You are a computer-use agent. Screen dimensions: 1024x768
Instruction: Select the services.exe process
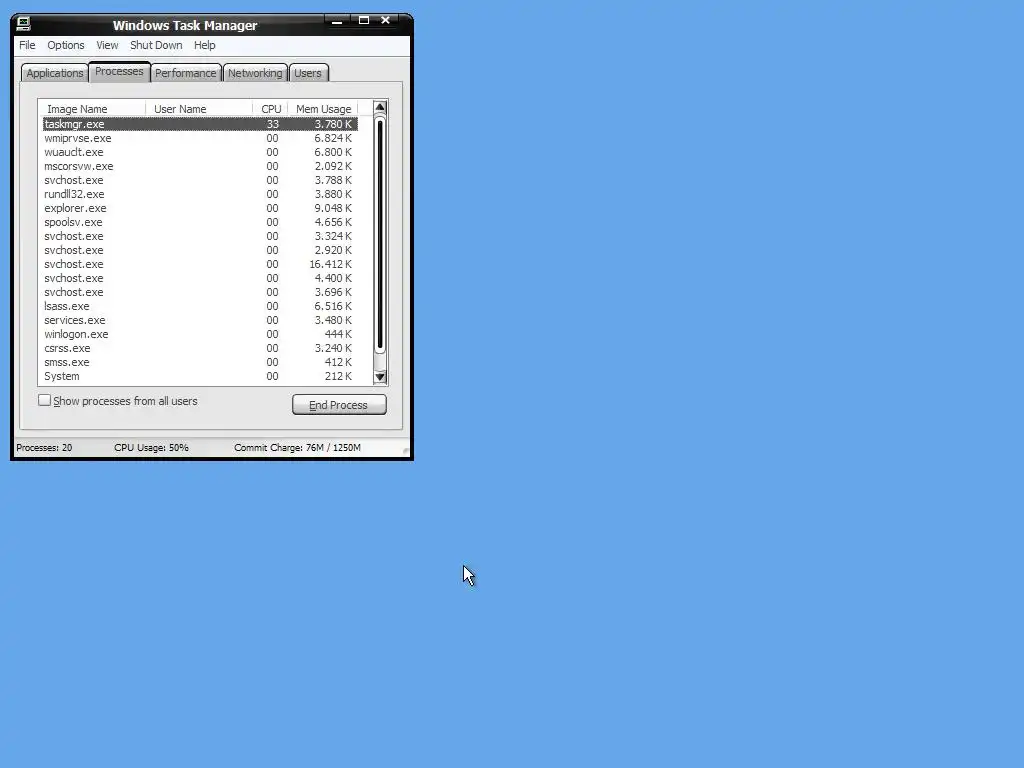[200, 320]
